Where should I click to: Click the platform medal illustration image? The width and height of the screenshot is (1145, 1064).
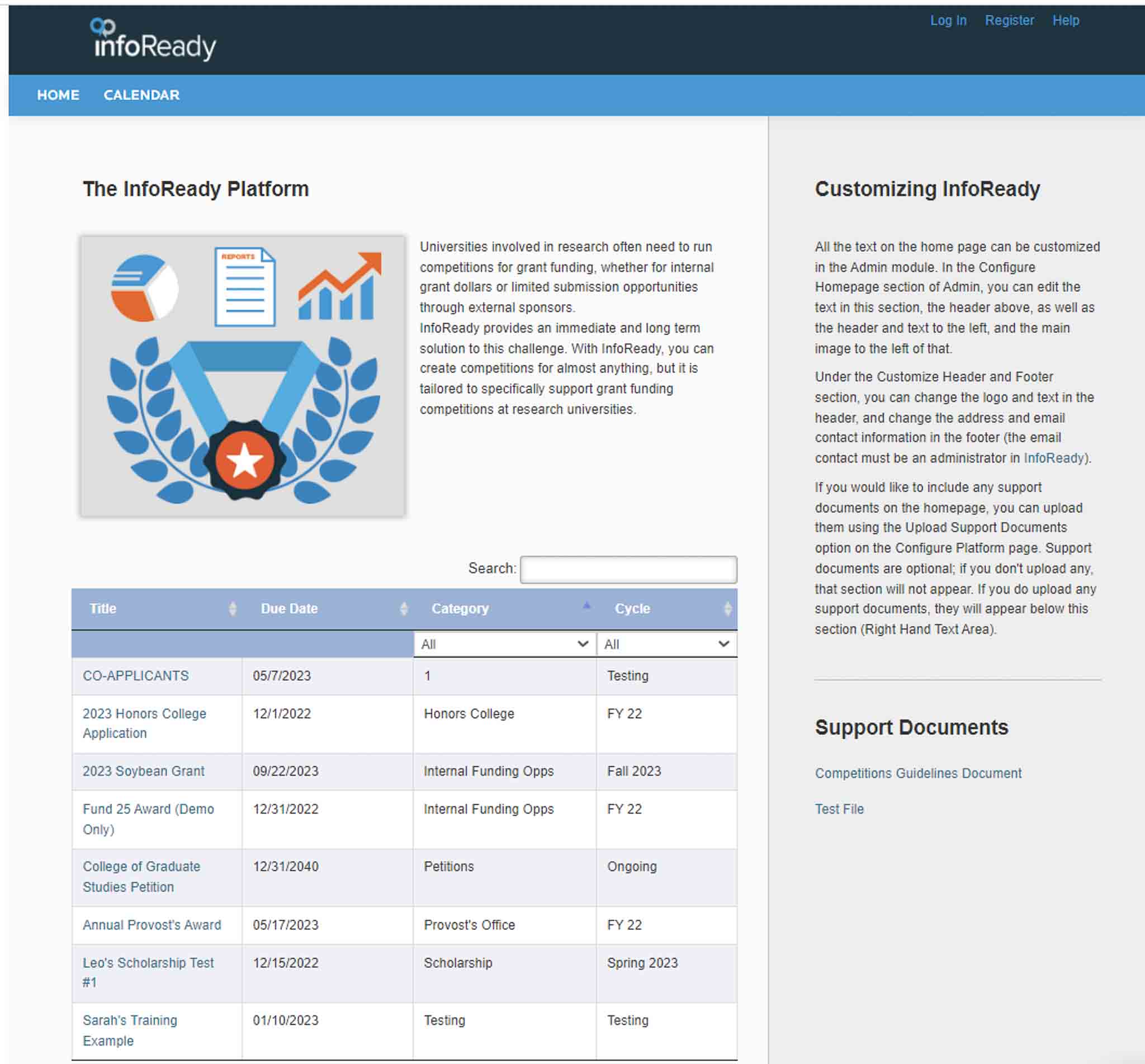click(244, 376)
